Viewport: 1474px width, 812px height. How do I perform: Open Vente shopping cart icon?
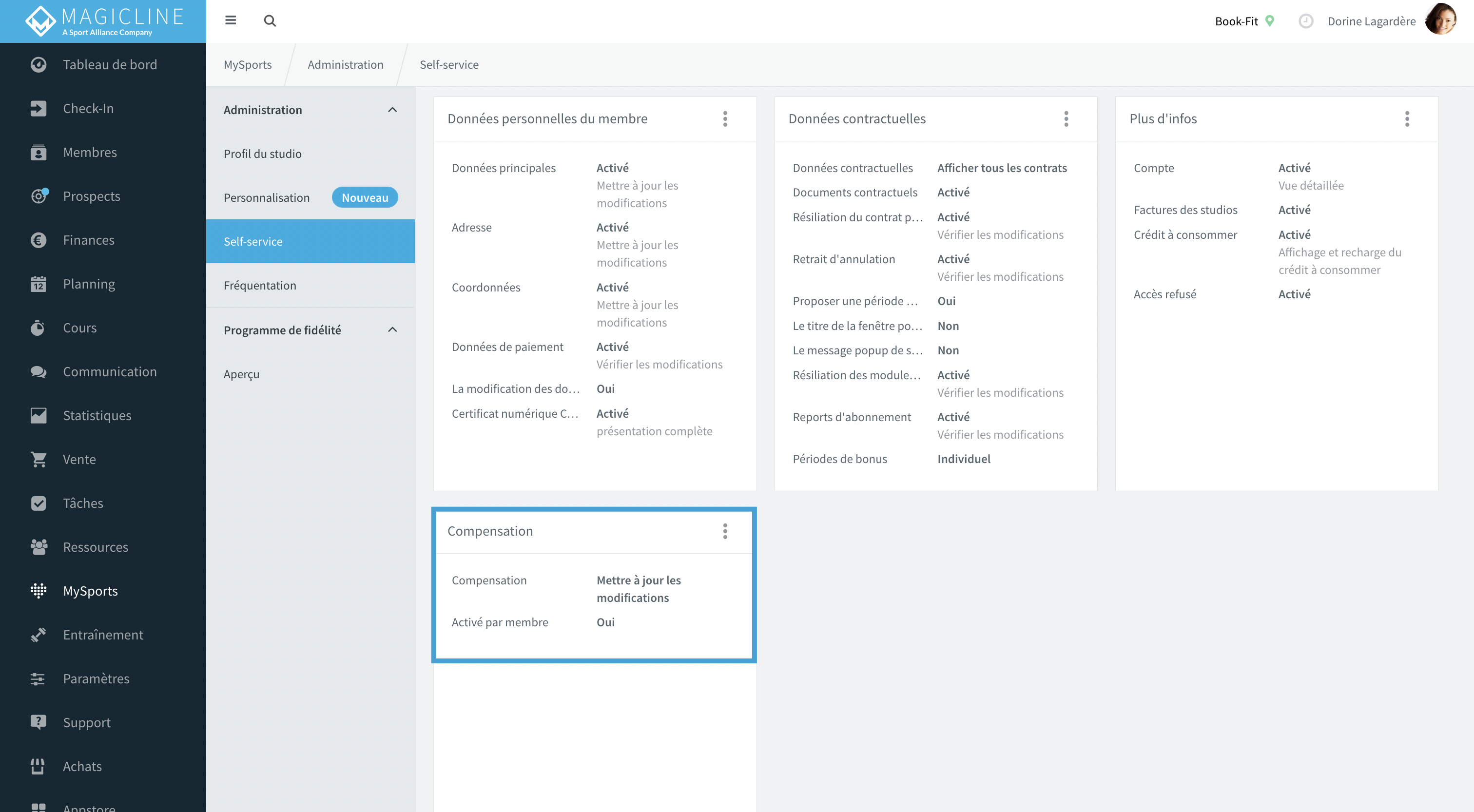click(39, 459)
